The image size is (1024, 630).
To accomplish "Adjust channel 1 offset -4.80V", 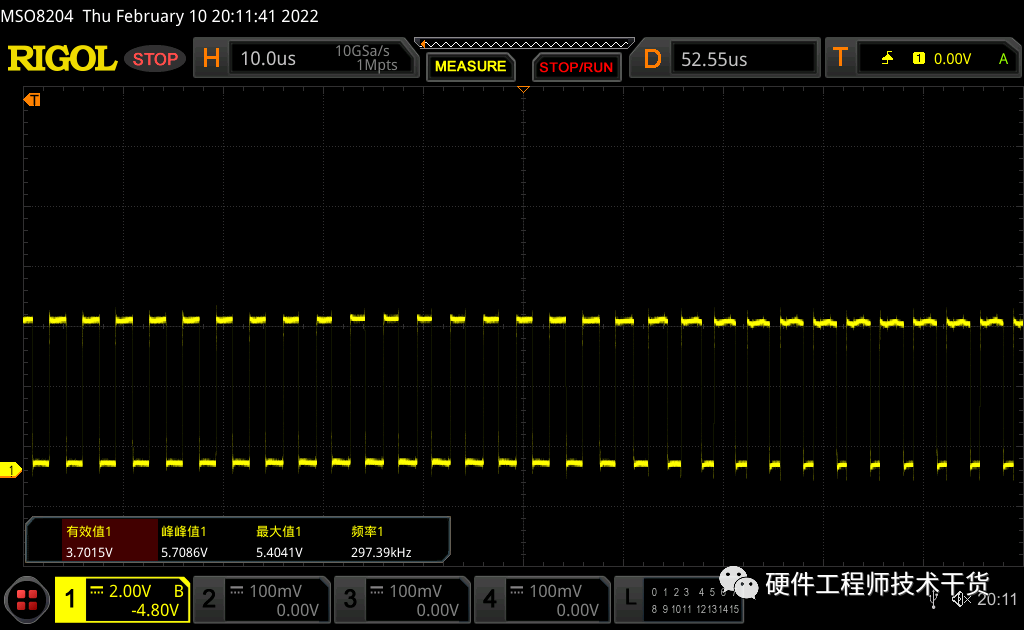I will 155,610.
